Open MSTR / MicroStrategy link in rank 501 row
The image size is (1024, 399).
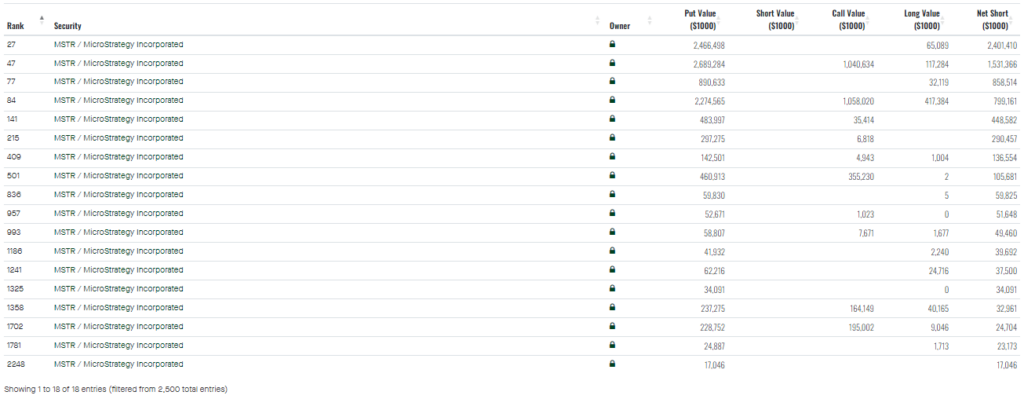pos(118,176)
